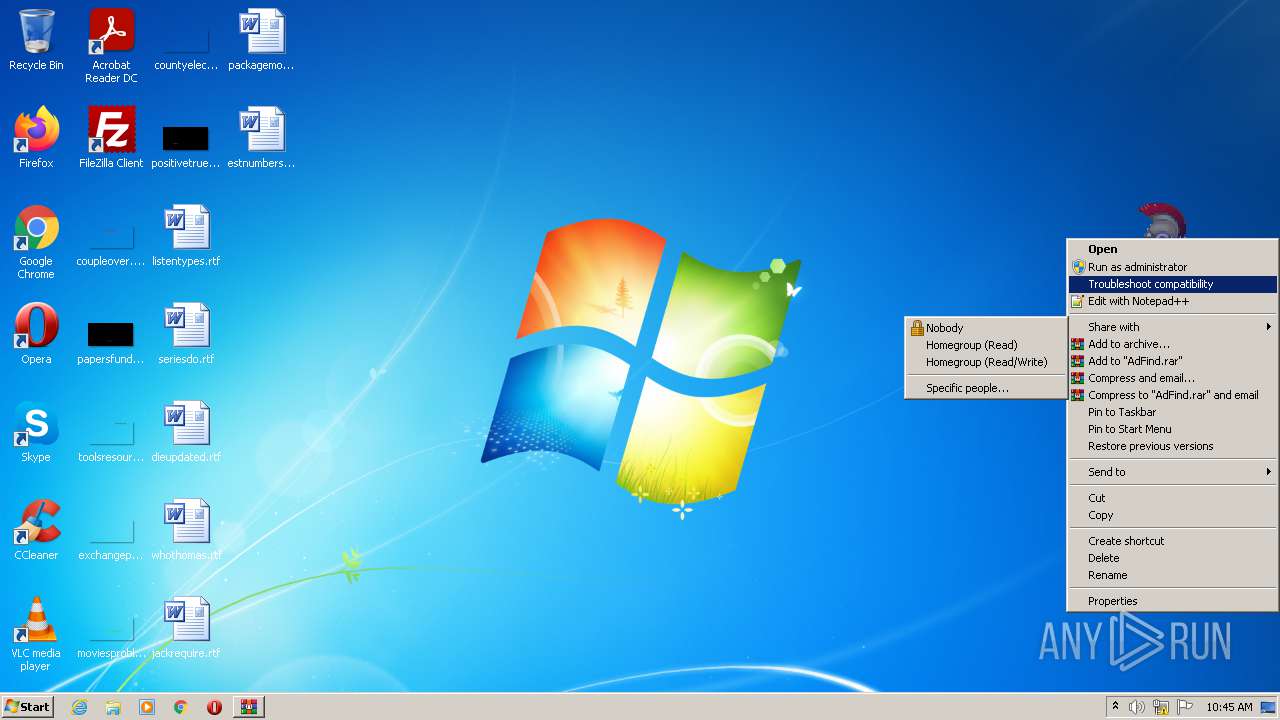This screenshot has height=720, width=1280.
Task: Open the Recycle Bin desktop icon
Action: (36, 40)
